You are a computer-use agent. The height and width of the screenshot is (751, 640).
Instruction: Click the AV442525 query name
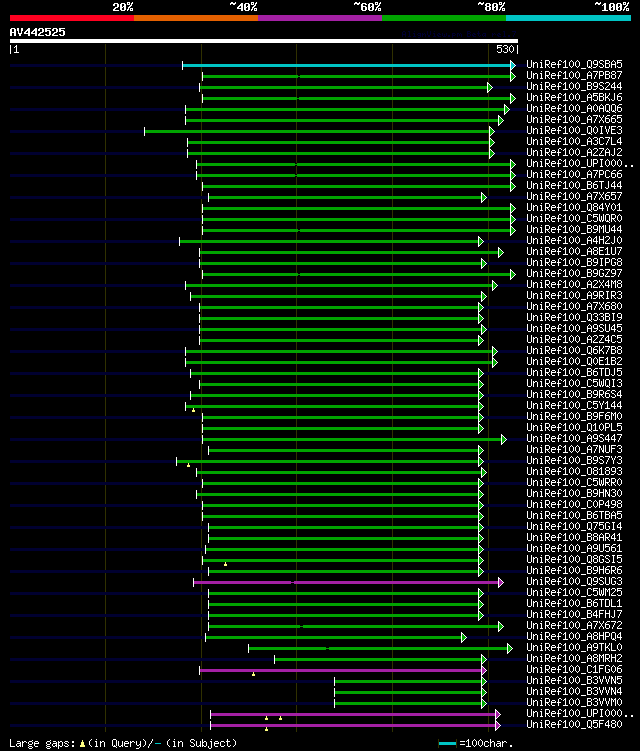click(x=37, y=32)
